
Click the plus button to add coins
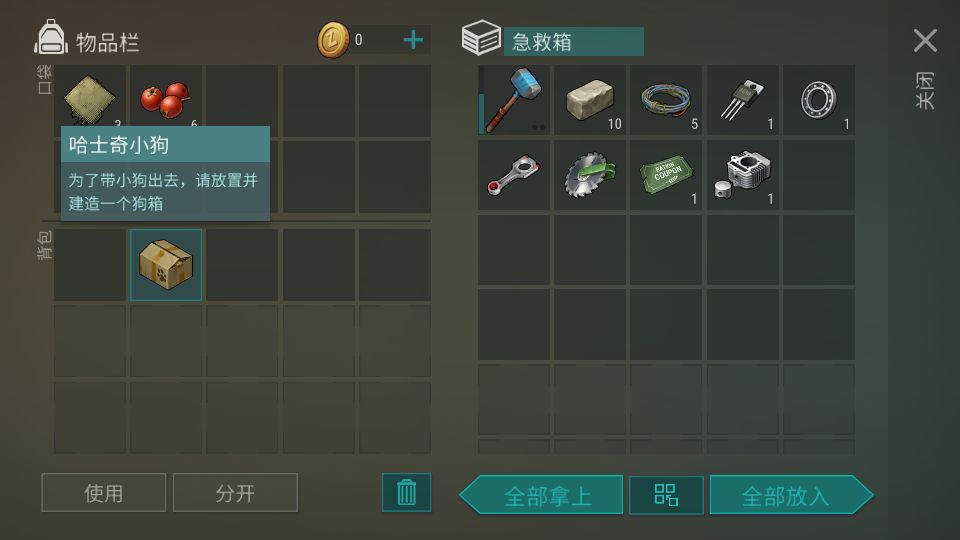click(414, 40)
